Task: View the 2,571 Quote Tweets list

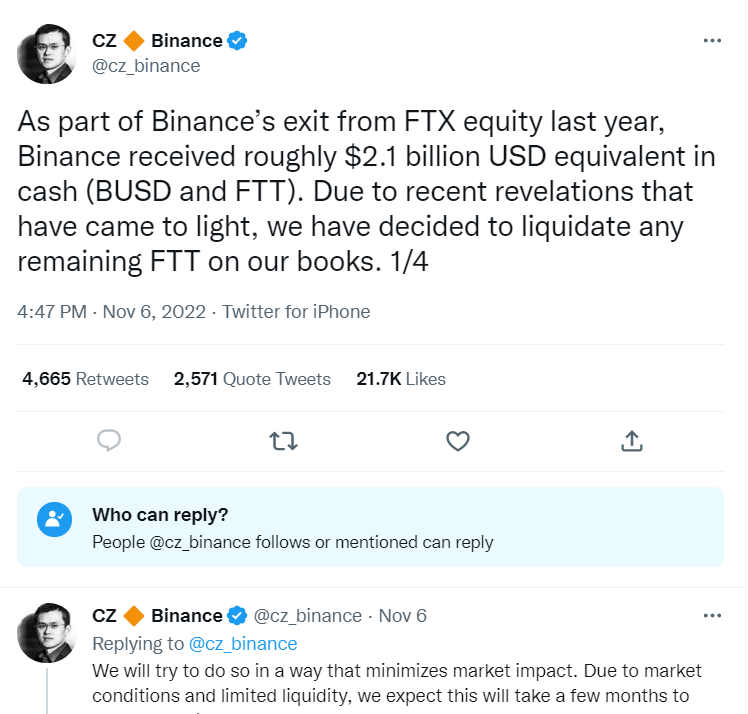Action: tap(252, 379)
